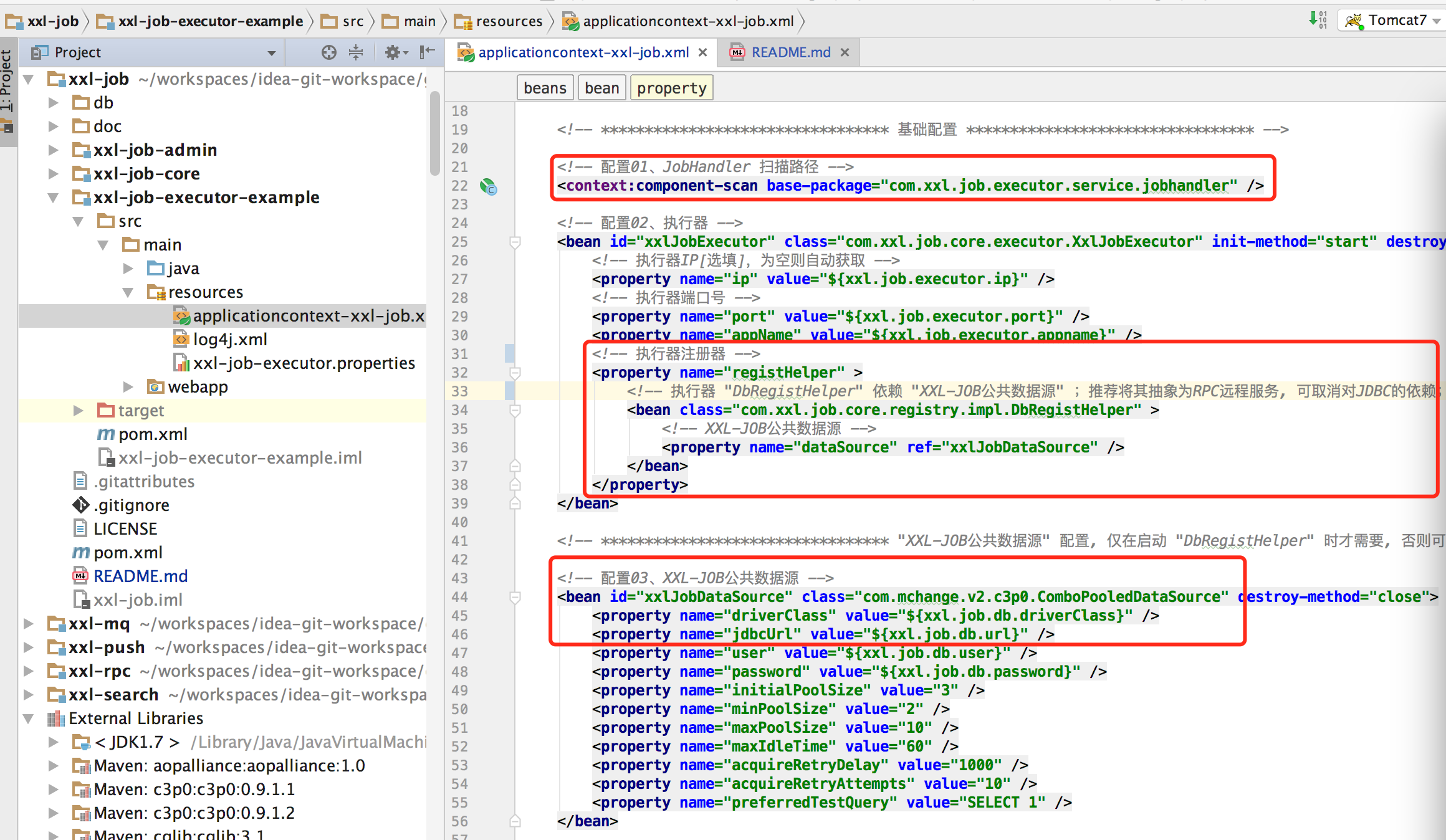Click src in the navigation bar
Viewport: 1446px width, 840px height.
point(342,21)
